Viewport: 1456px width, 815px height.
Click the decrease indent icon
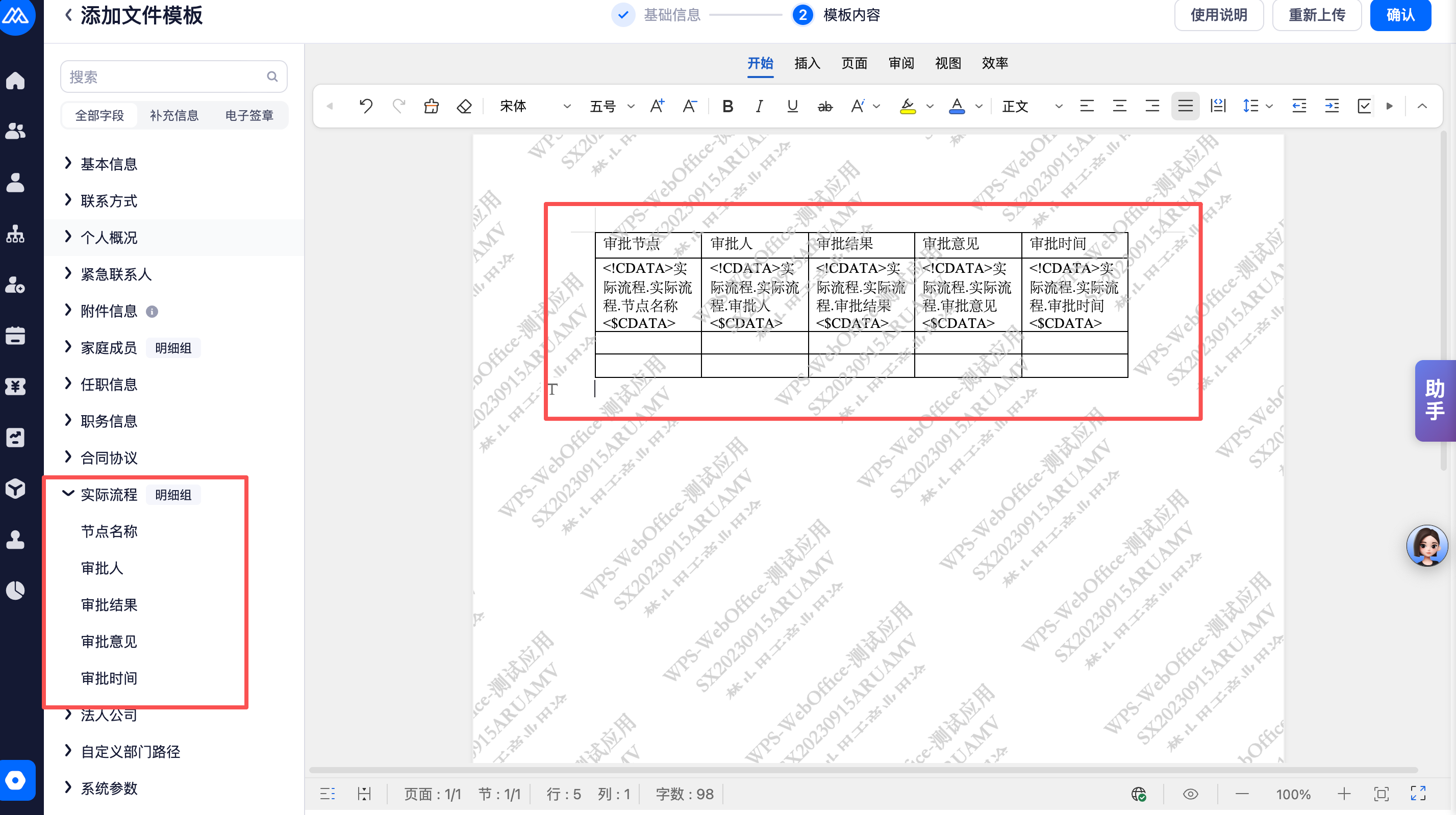click(x=1299, y=106)
